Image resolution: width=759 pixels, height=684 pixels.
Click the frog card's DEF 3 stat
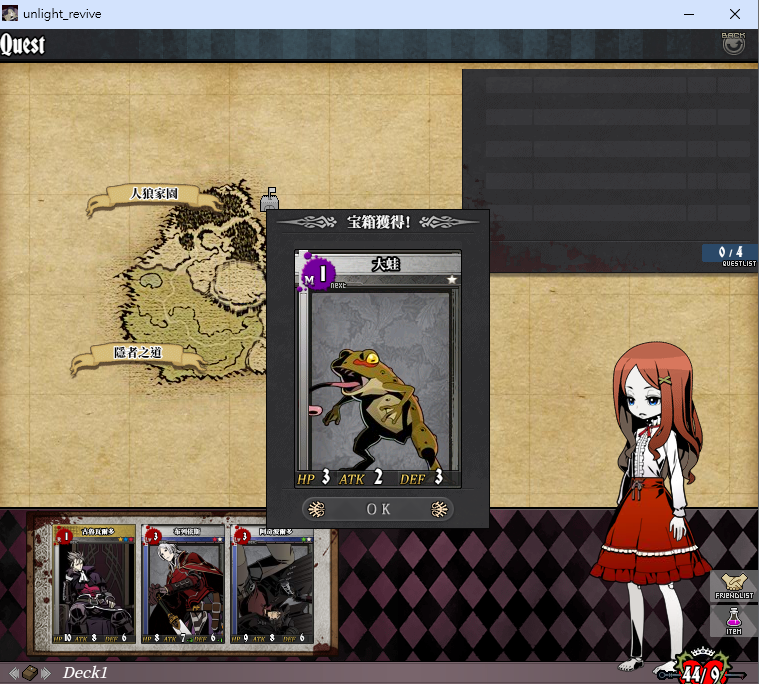coord(421,478)
